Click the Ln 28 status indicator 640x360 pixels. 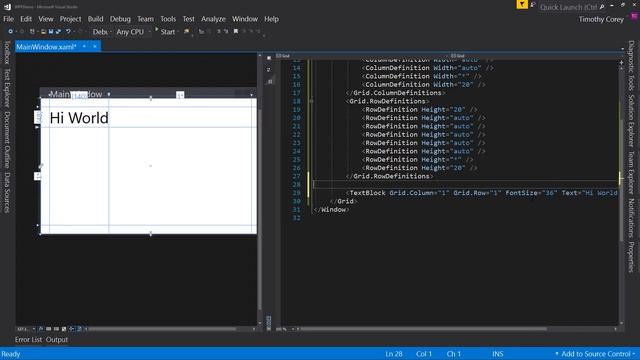393,354
